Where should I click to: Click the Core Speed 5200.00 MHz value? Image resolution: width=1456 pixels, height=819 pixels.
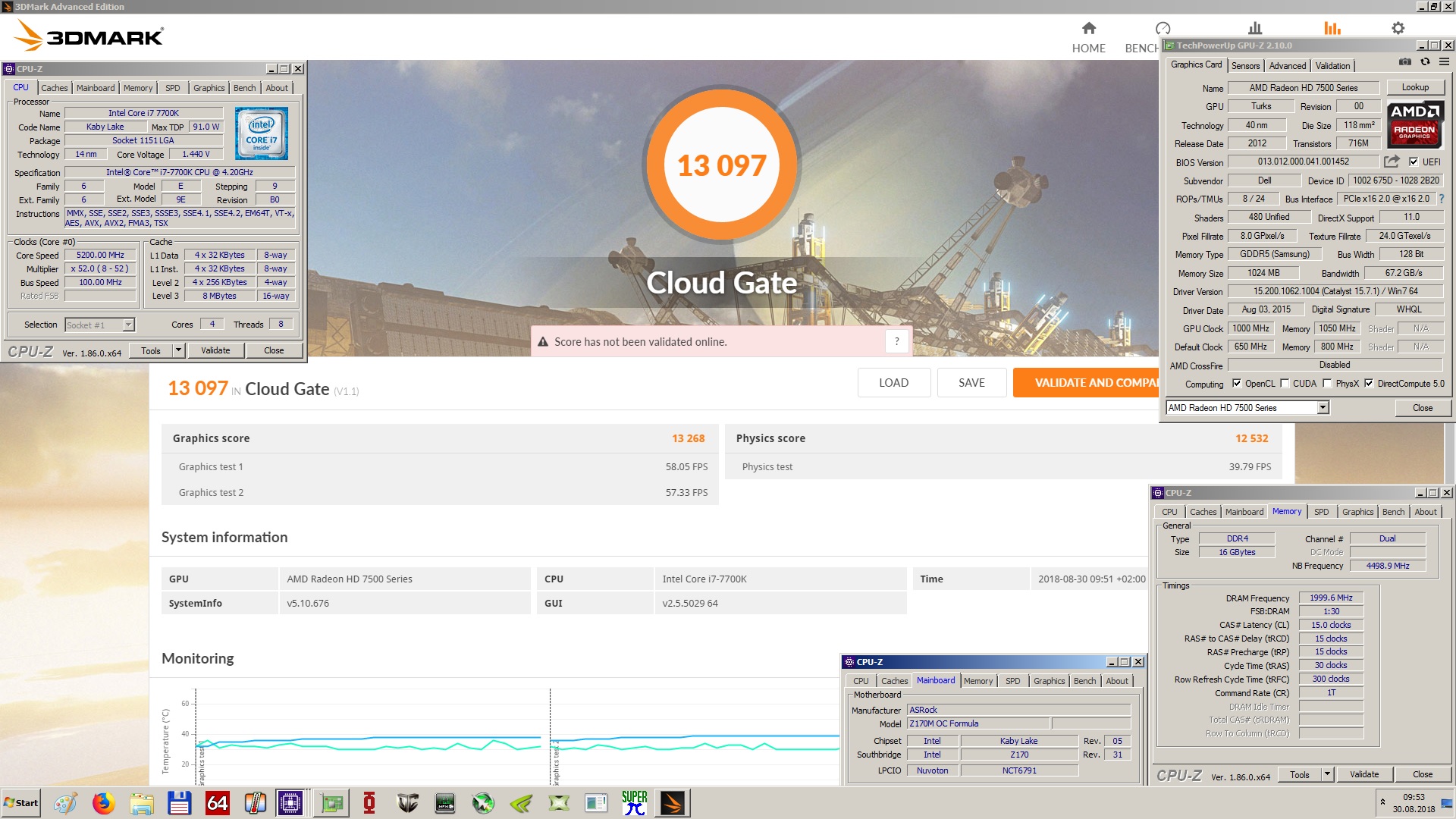click(100, 255)
